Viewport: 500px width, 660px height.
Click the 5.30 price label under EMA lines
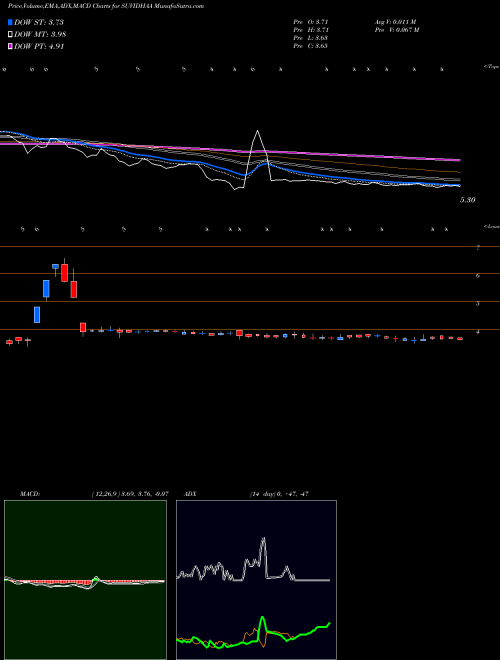pyautogui.click(x=468, y=200)
